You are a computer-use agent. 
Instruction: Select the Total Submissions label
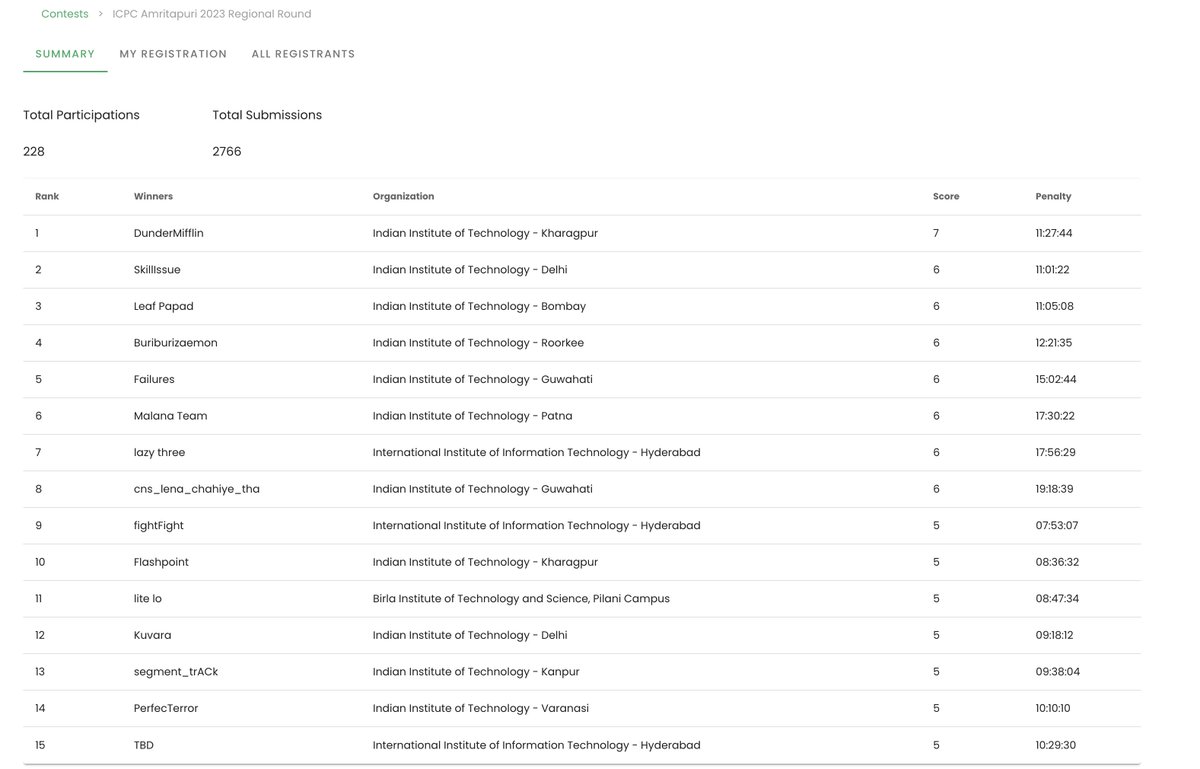267,115
